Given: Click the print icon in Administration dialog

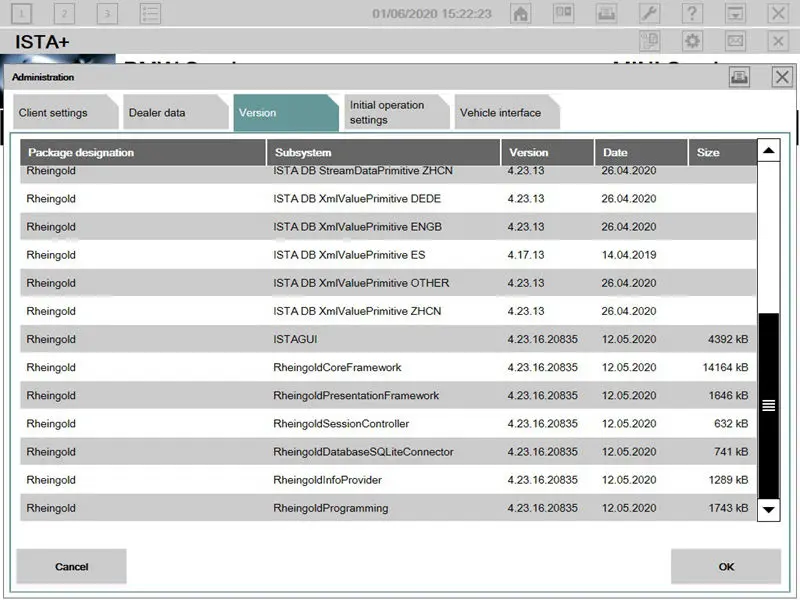Looking at the screenshot, I should (x=739, y=77).
